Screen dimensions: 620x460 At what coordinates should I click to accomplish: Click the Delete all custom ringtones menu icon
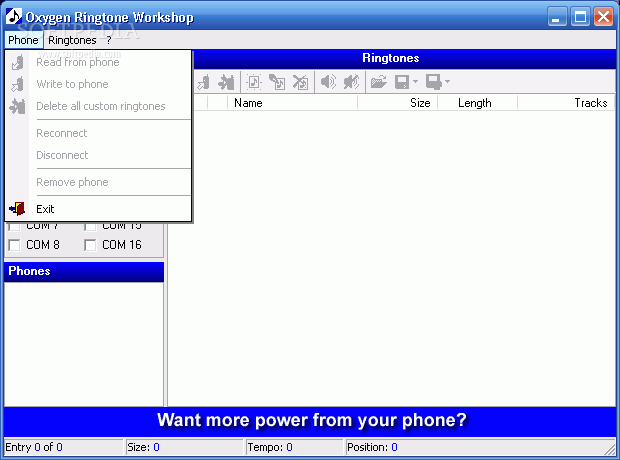pos(17,106)
